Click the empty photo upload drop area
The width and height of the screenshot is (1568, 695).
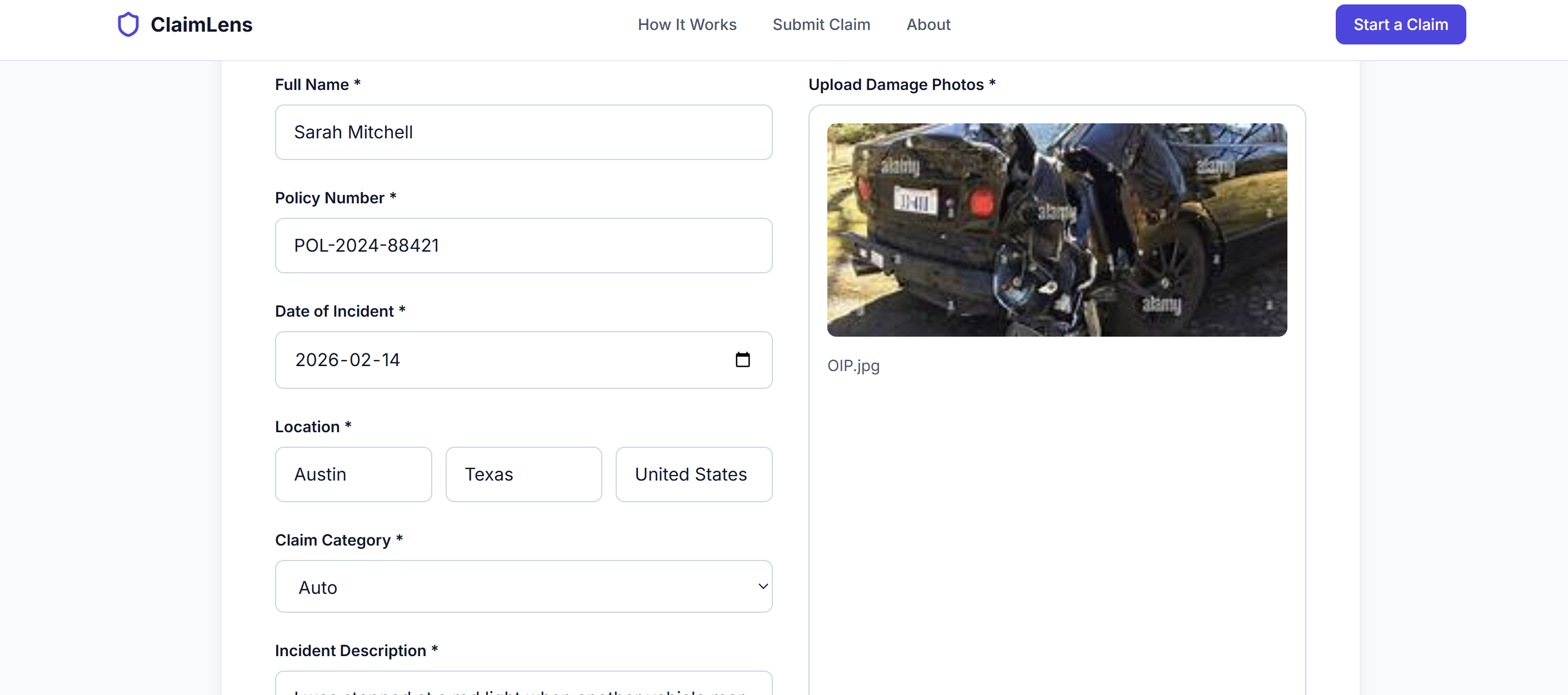pyautogui.click(x=1056, y=529)
